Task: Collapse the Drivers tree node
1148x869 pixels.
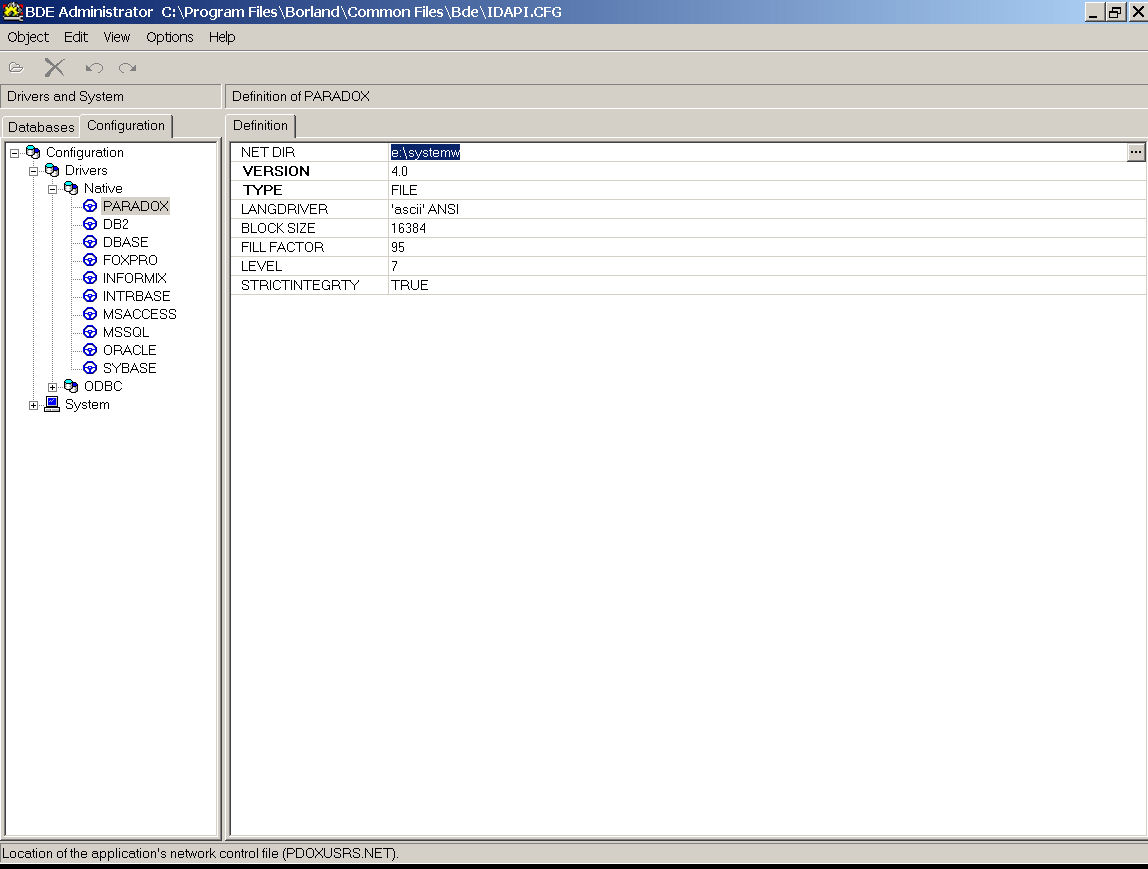Action: click(x=34, y=171)
